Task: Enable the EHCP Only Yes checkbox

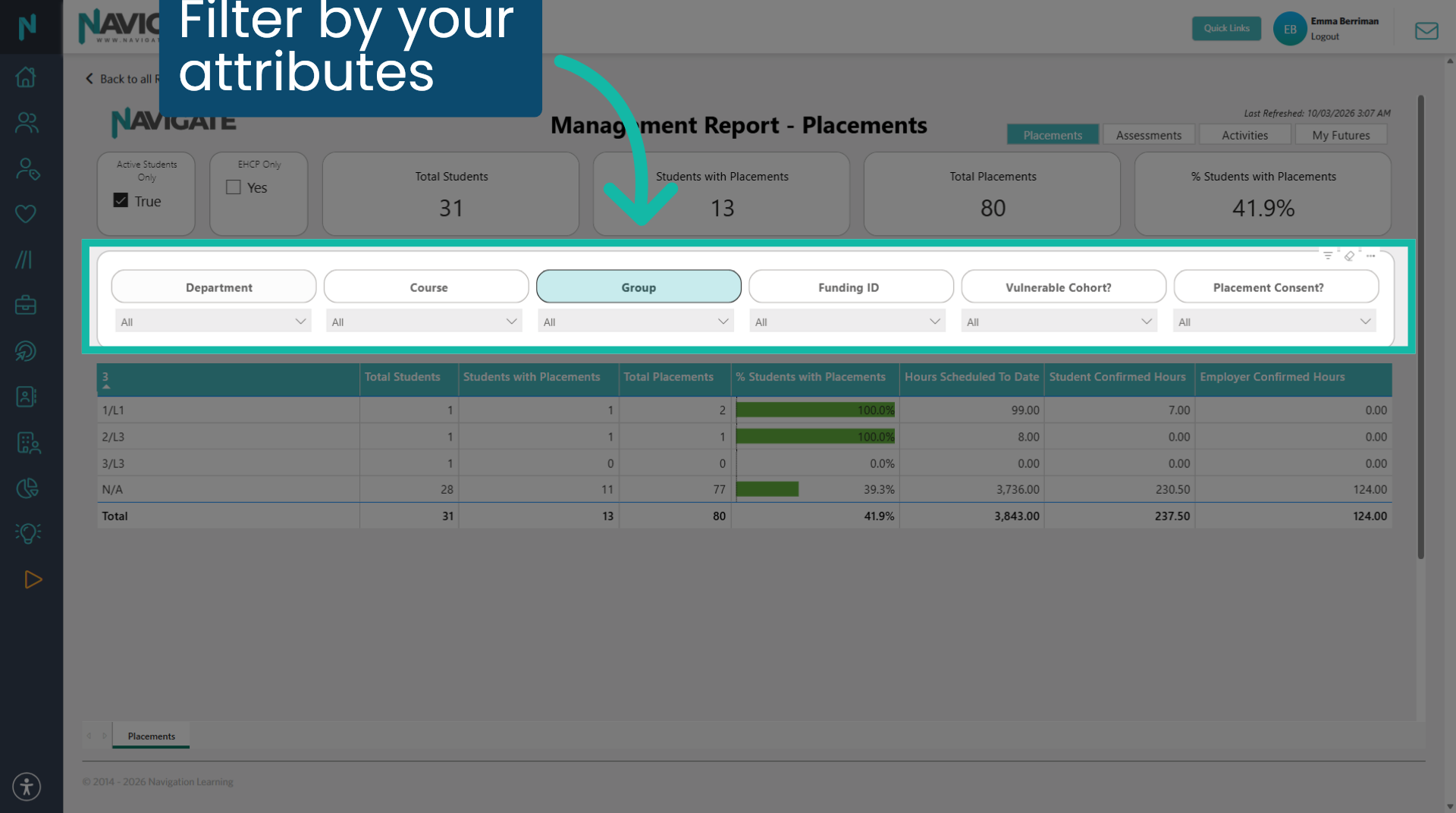Action: click(233, 187)
